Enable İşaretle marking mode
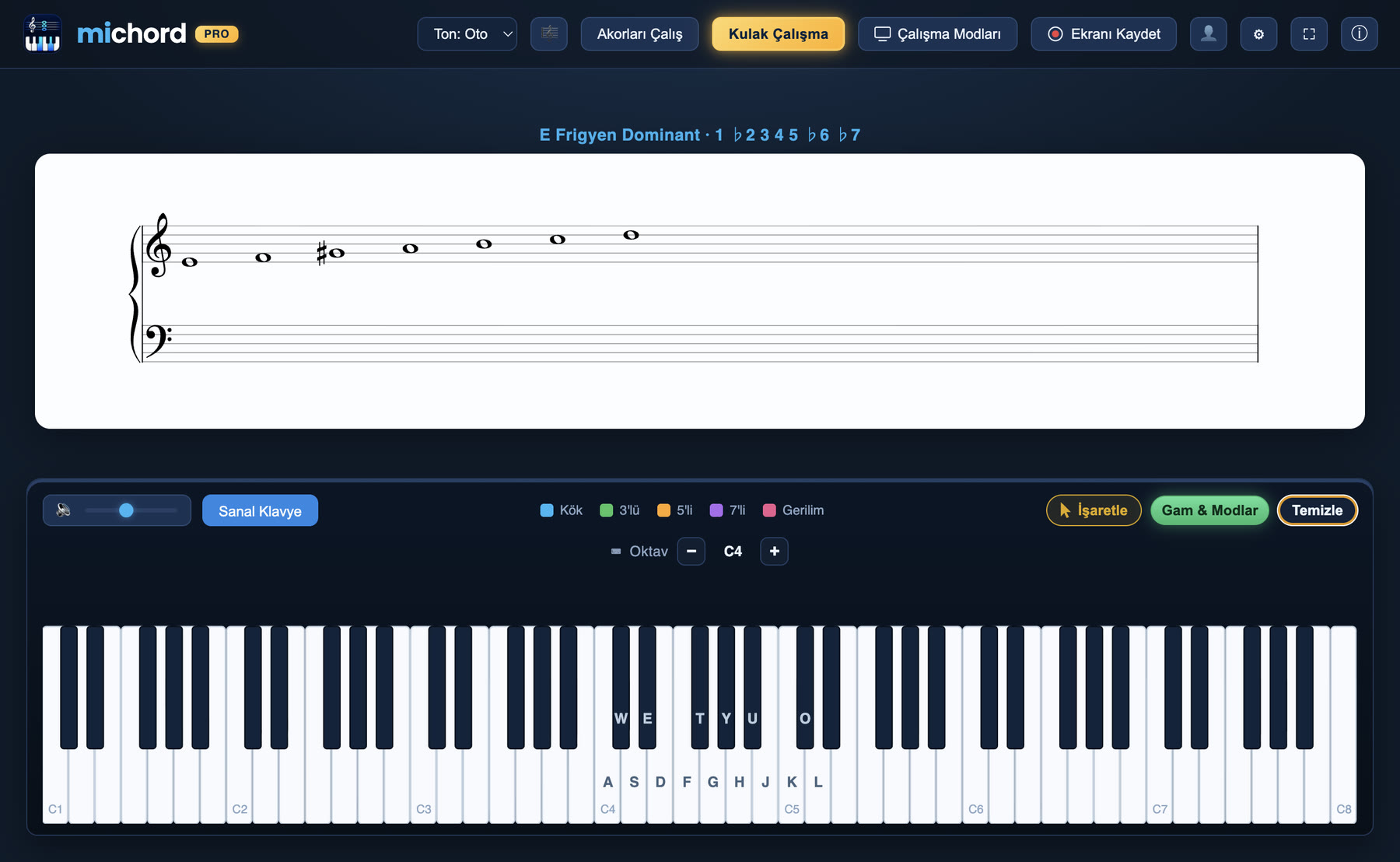Image resolution: width=1400 pixels, height=862 pixels. point(1094,510)
